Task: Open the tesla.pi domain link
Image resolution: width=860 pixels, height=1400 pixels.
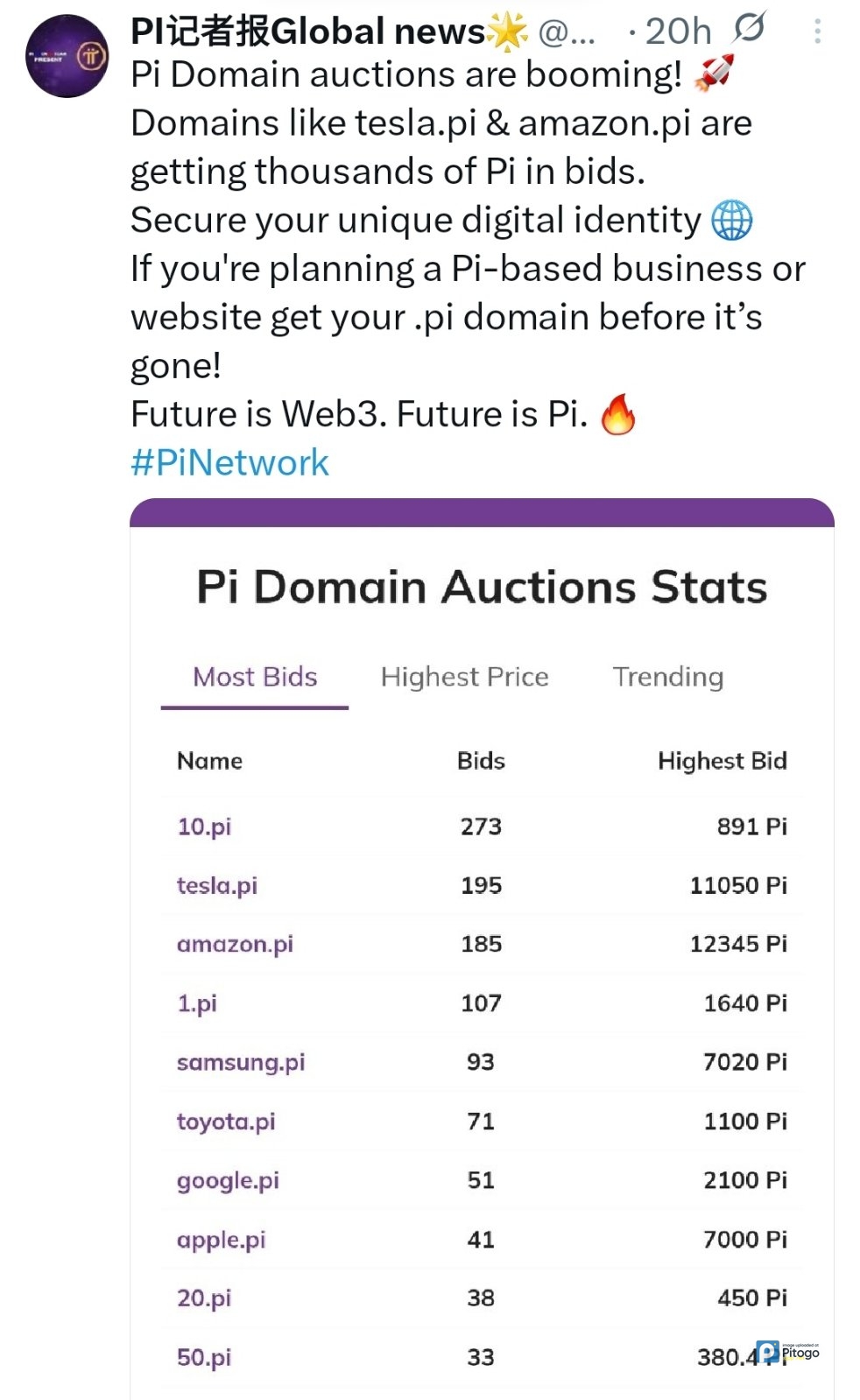Action: click(x=217, y=885)
